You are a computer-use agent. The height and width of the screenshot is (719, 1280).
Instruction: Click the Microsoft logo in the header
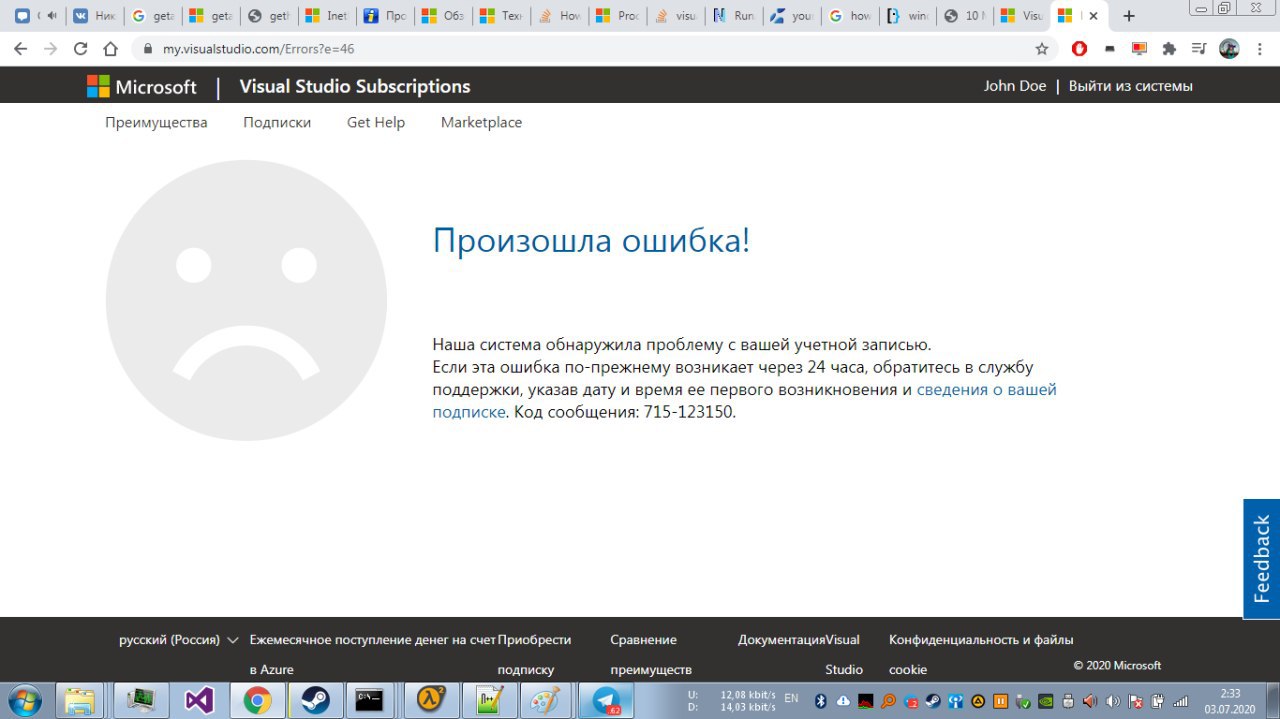(142, 87)
